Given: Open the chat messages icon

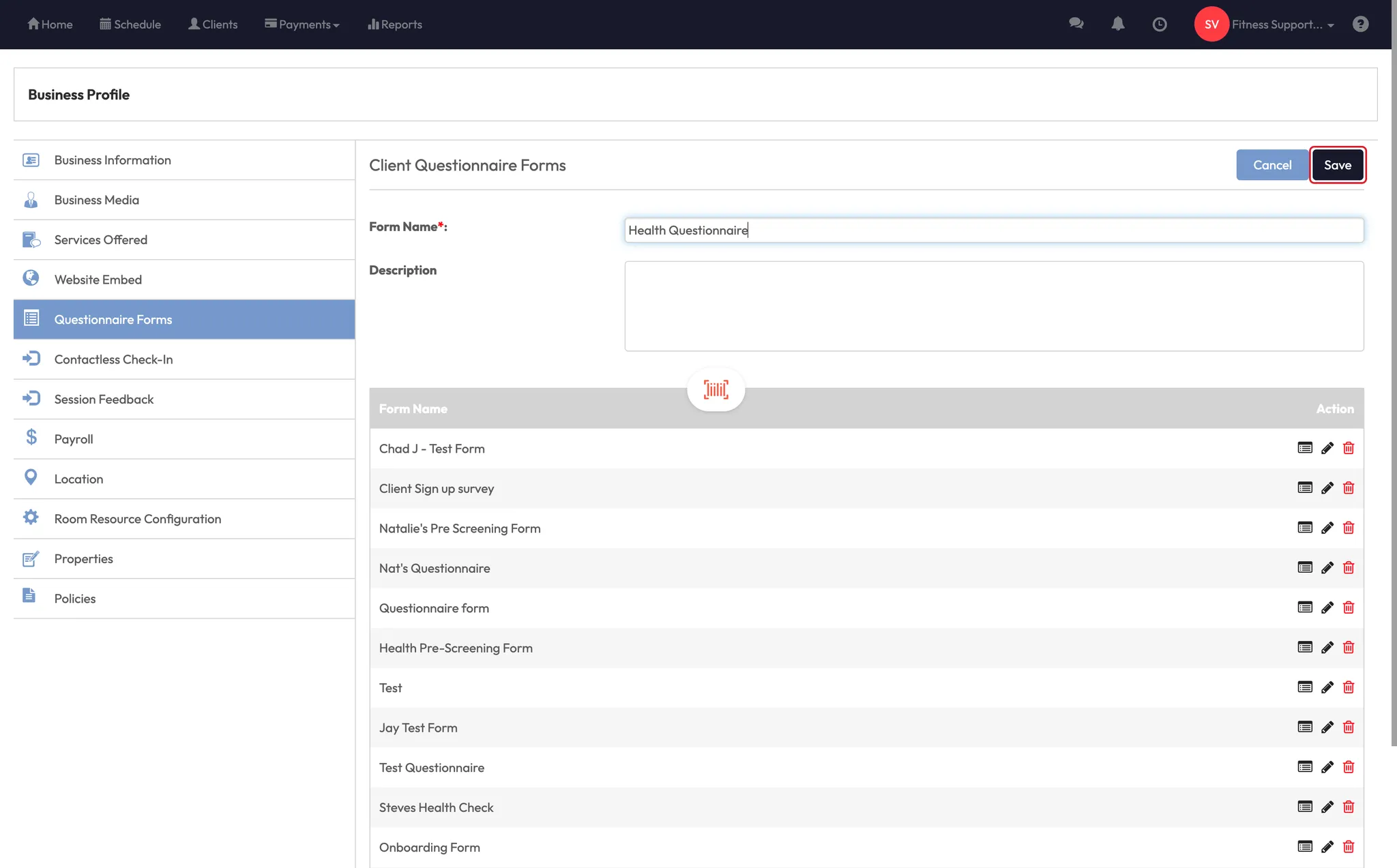Looking at the screenshot, I should [1076, 24].
